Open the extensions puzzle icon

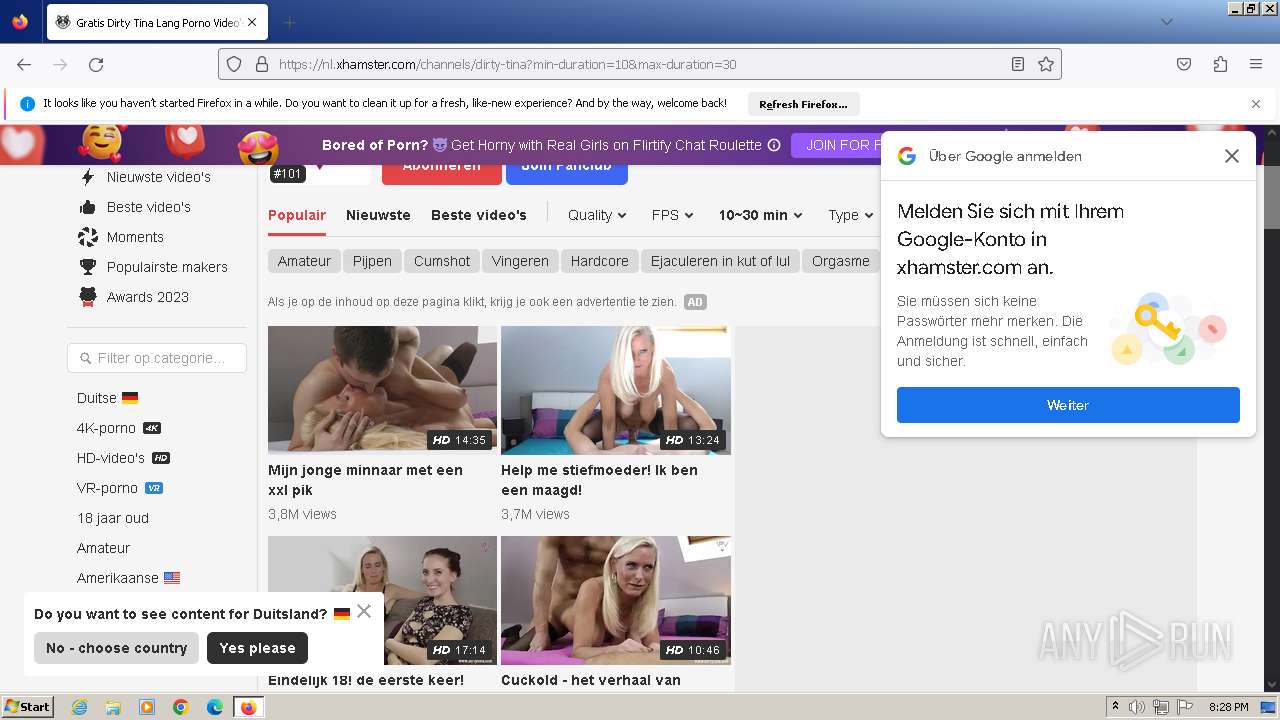1220,64
